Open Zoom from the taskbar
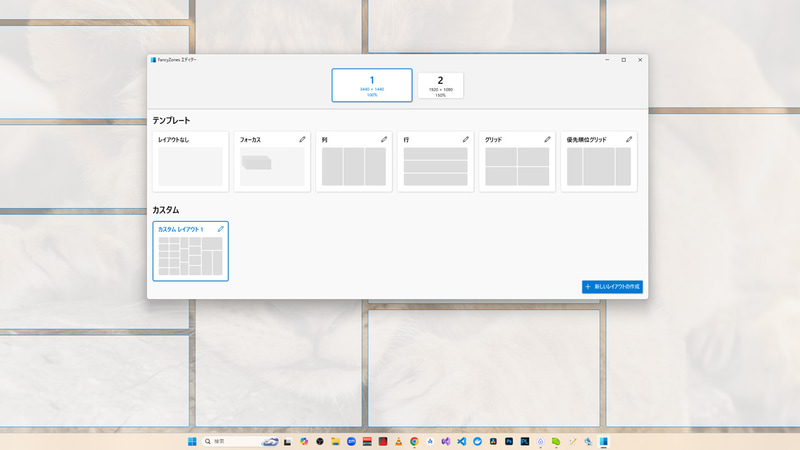800x450 pixels. [351, 441]
